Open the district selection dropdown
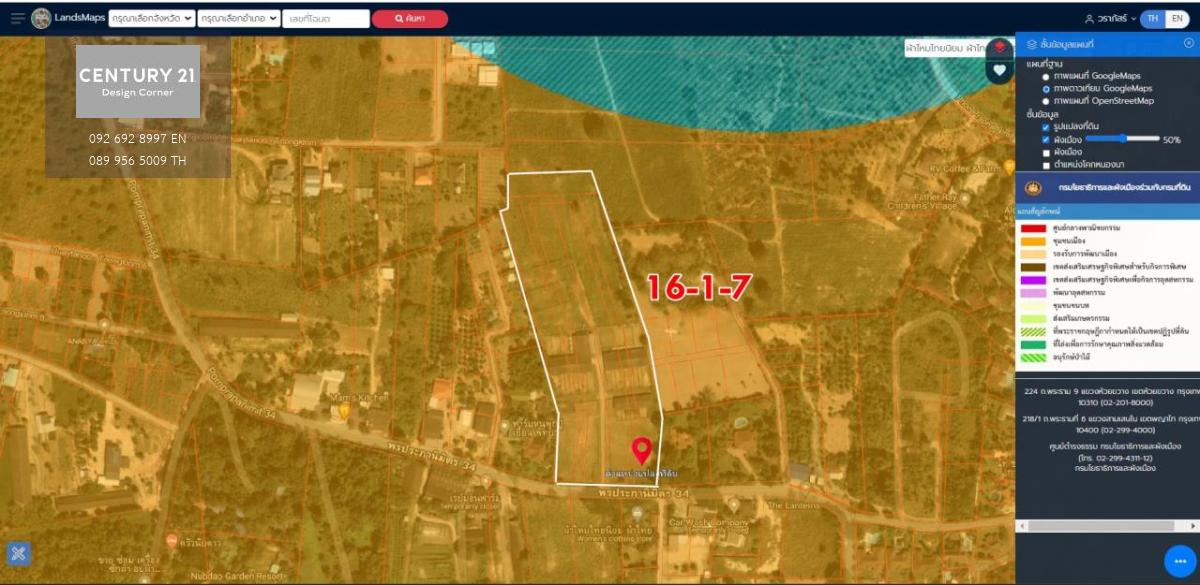Screen dimensions: 1200x585 pyautogui.click(x=238, y=18)
